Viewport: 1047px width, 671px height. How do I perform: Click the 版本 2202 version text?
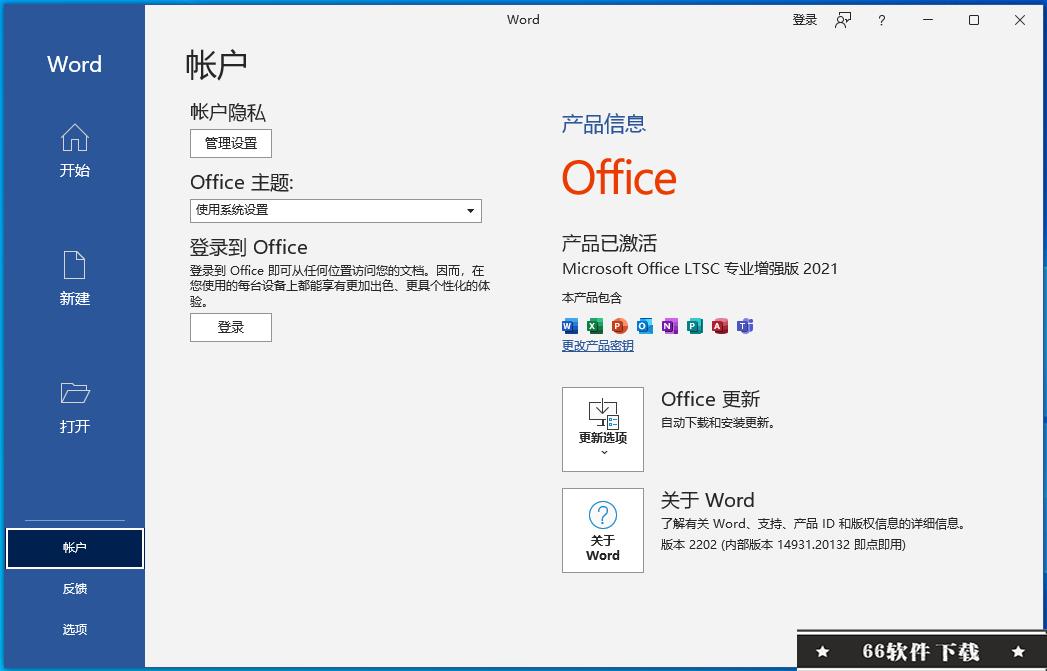pyautogui.click(x=783, y=545)
